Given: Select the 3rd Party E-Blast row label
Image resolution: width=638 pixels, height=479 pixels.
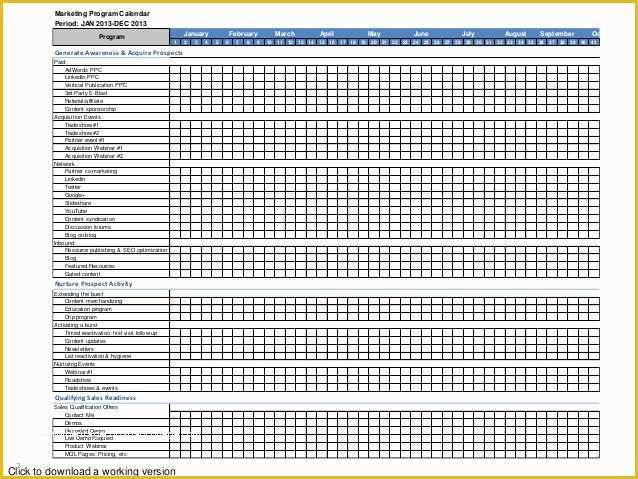Looking at the screenshot, I should pyautogui.click(x=86, y=93).
